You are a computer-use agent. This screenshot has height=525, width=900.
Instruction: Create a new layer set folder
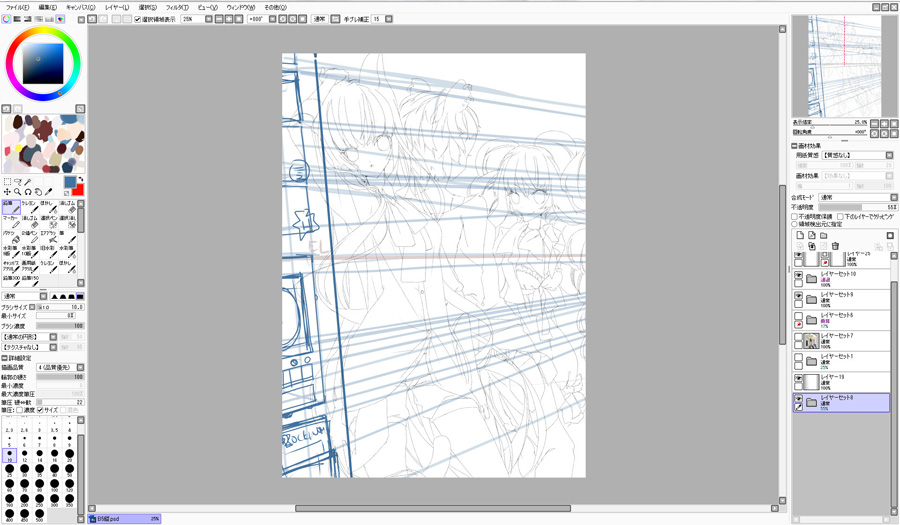point(824,235)
